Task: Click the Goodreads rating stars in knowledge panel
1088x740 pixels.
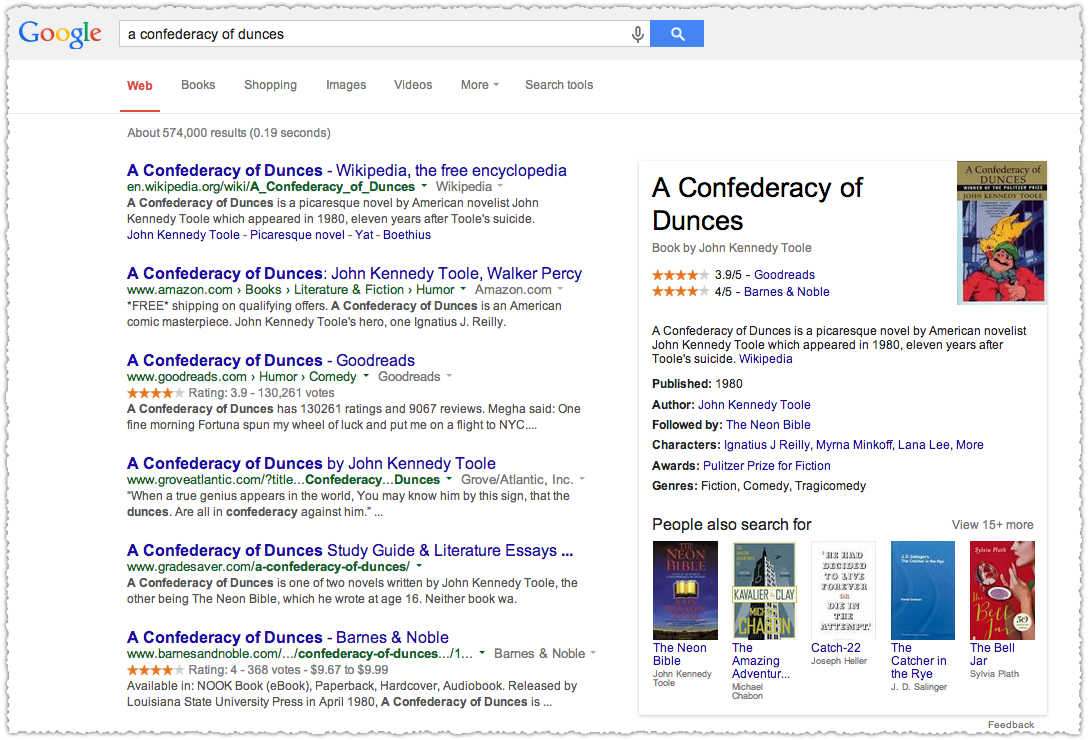Action: (x=680, y=275)
